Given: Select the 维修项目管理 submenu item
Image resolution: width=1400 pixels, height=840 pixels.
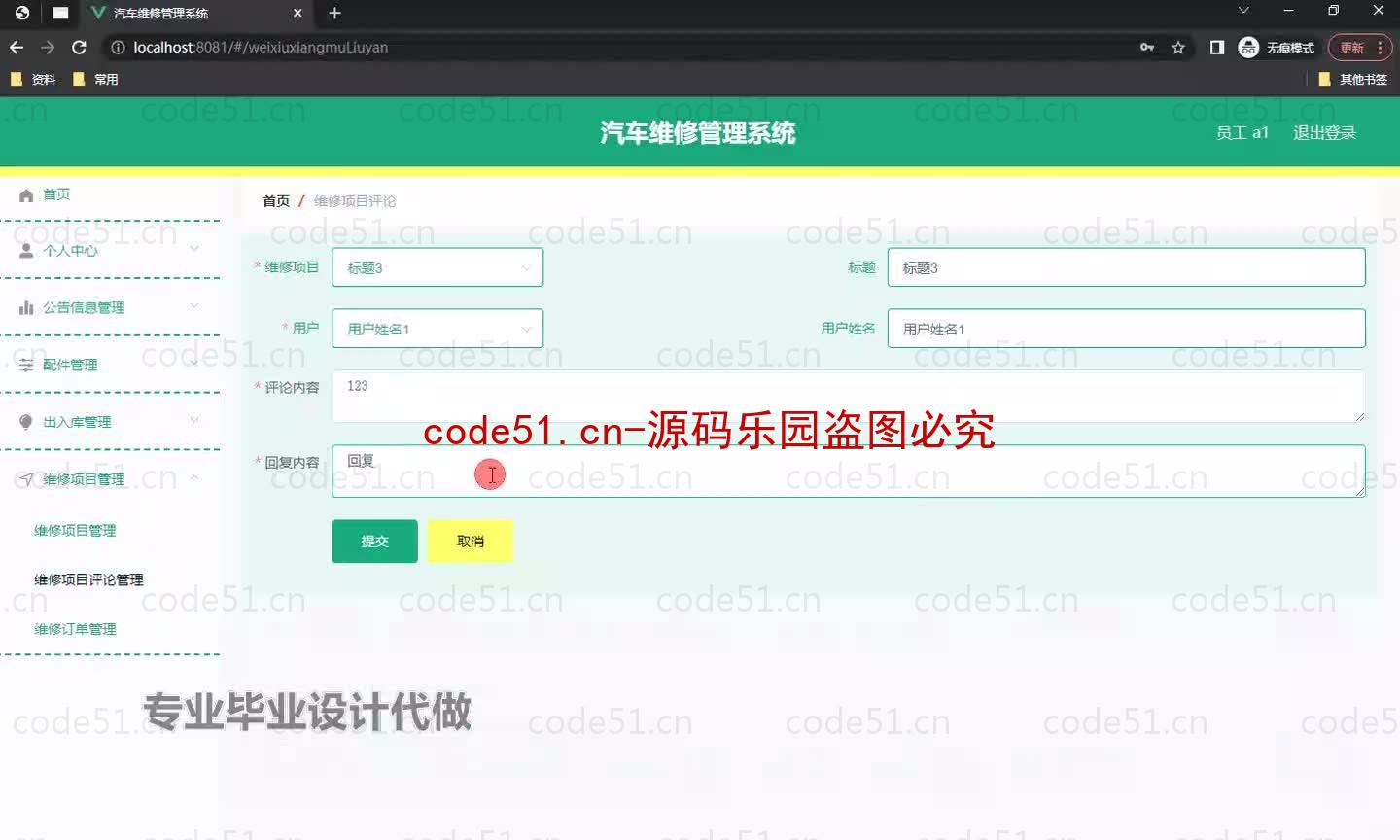Looking at the screenshot, I should pyautogui.click(x=75, y=531).
